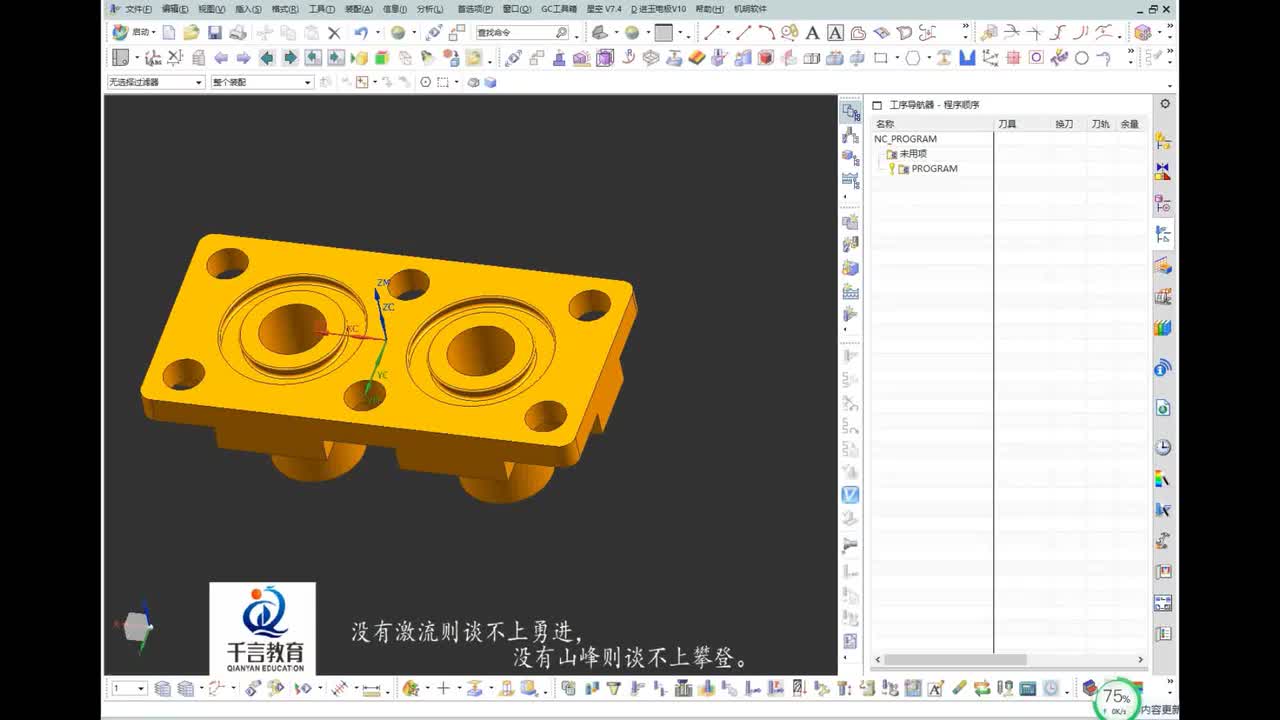Click the 刀轨 column header
Screen dimensions: 1280x720
(1100, 124)
